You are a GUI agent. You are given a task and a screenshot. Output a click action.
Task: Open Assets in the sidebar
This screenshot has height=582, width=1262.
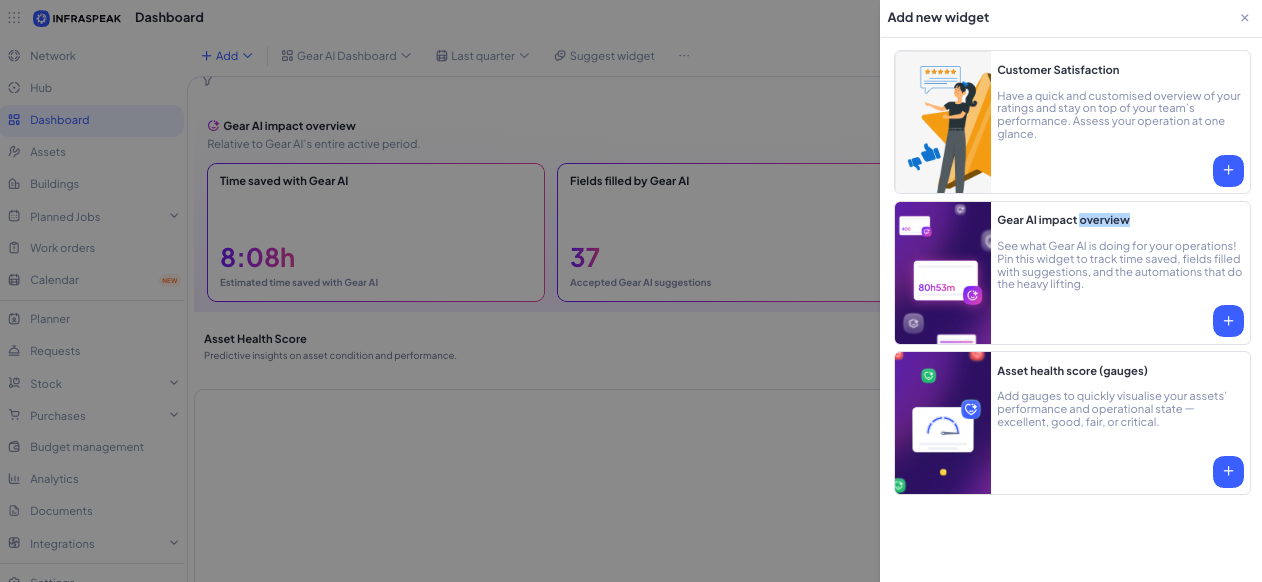pyautogui.click(x=48, y=152)
